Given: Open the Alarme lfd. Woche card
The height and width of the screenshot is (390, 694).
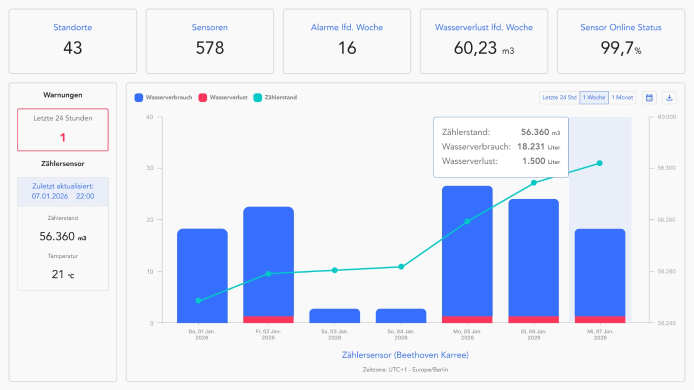Looking at the screenshot, I should pyautogui.click(x=347, y=41).
